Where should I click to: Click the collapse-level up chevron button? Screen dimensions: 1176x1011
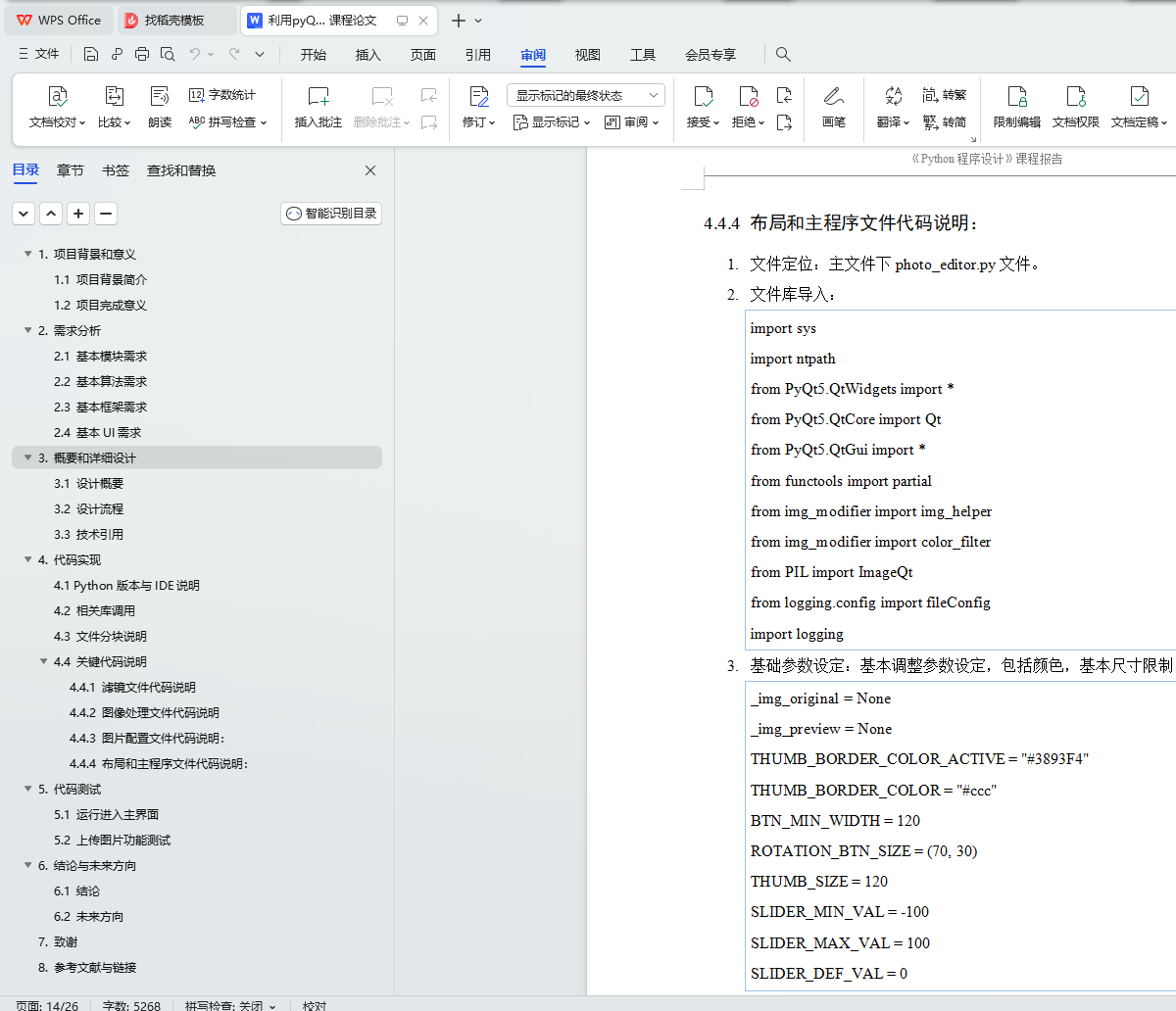[51, 213]
